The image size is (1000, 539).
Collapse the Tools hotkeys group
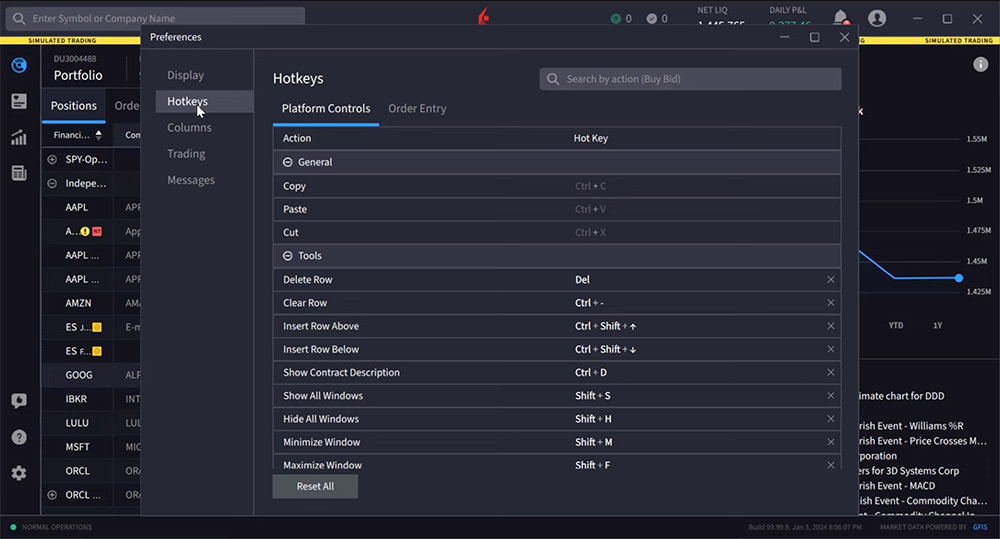tap(288, 256)
